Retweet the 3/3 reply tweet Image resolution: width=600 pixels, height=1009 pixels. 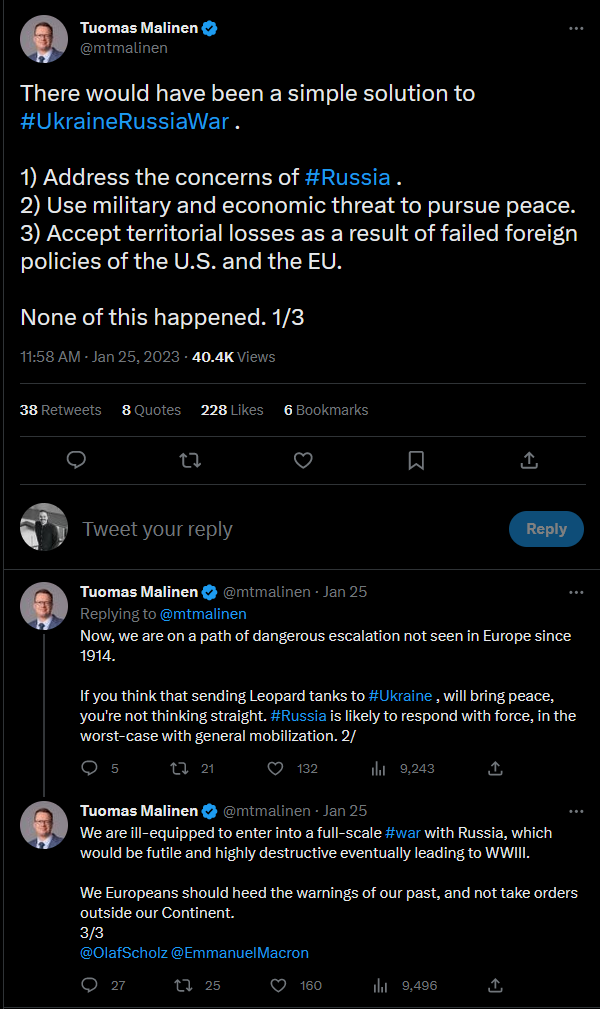(x=183, y=985)
